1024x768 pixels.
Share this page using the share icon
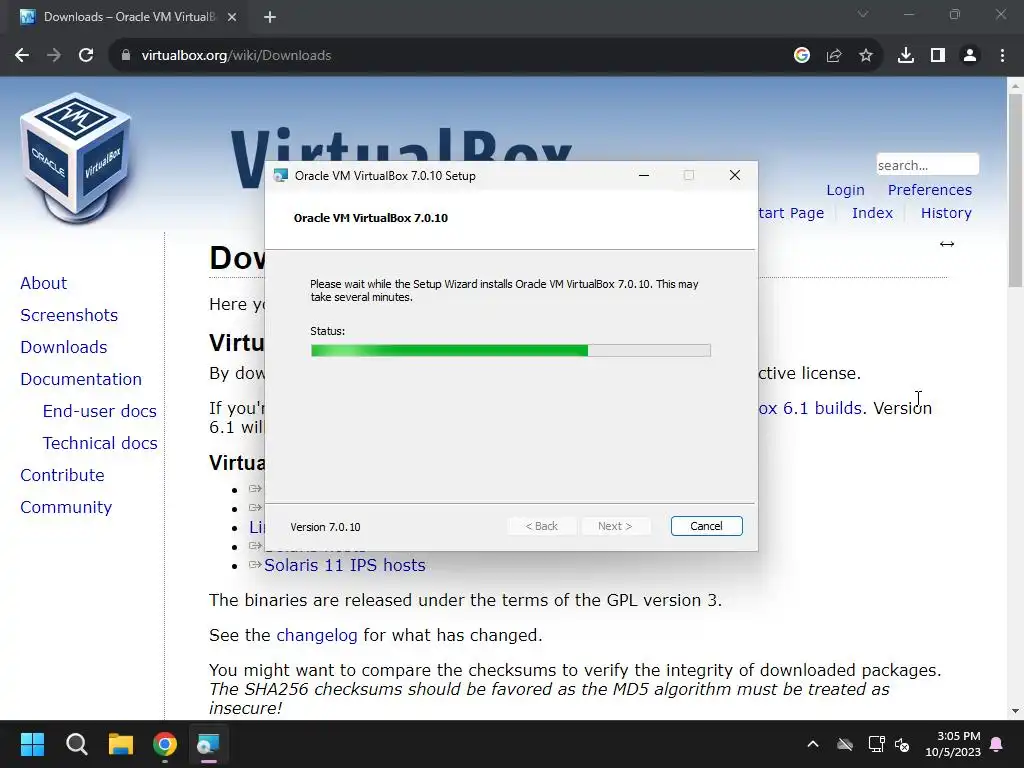coord(833,56)
